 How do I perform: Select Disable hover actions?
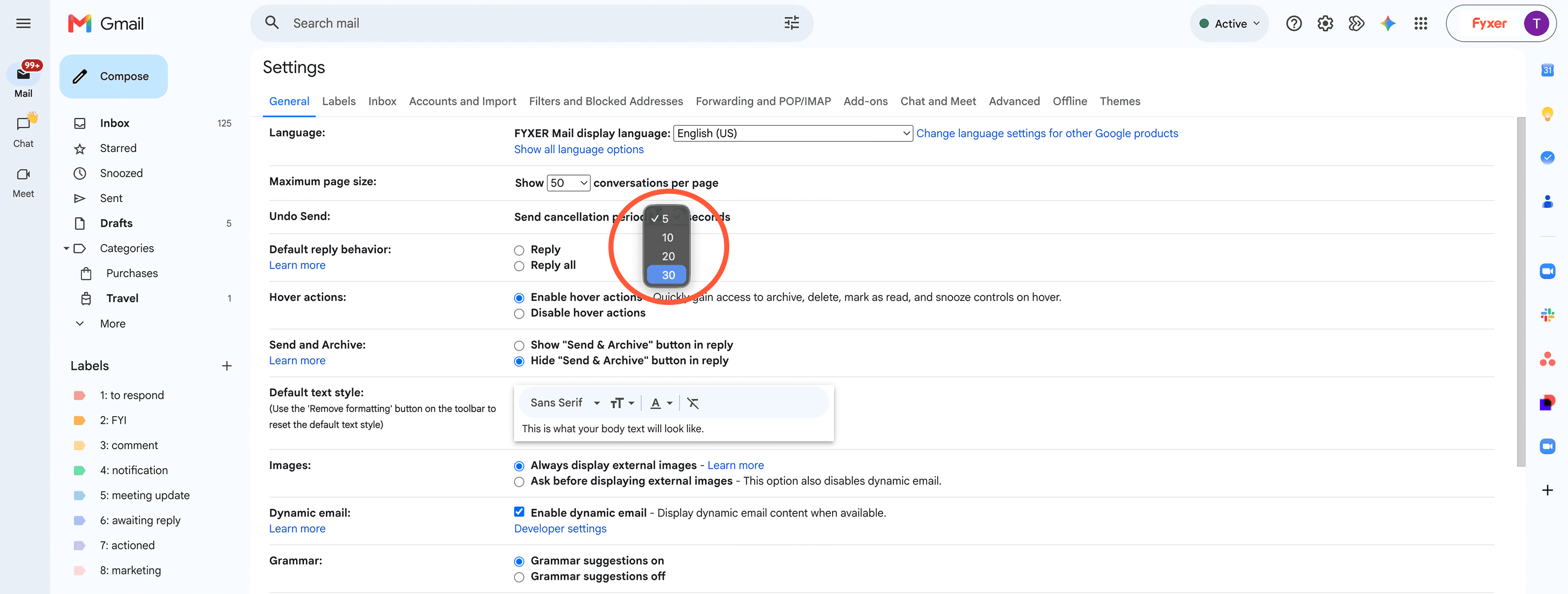click(x=519, y=313)
